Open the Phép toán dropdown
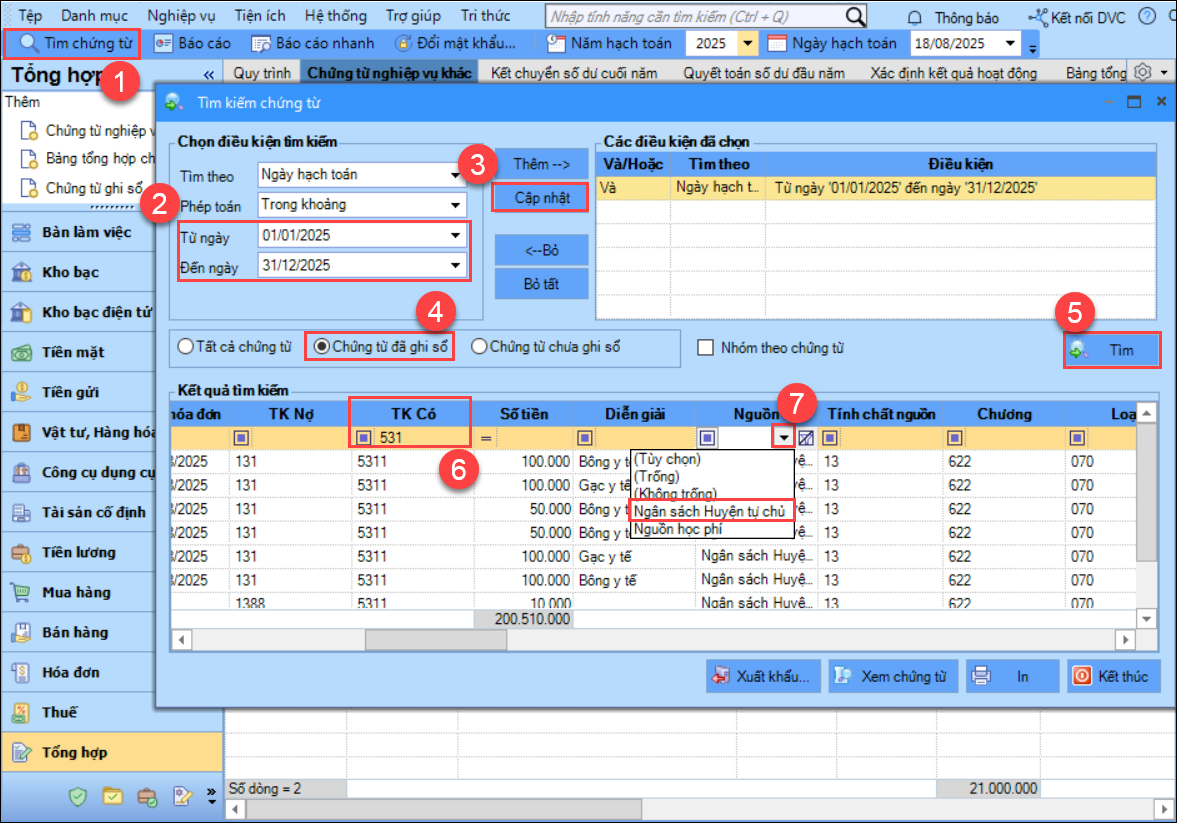This screenshot has width=1177, height=823. click(456, 205)
